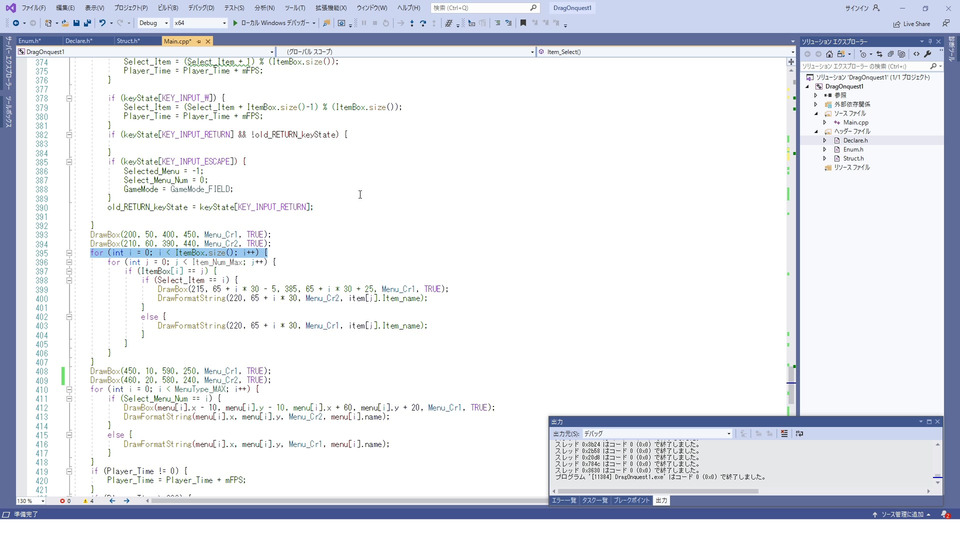Open the ツール(T) menu

pos(294,8)
